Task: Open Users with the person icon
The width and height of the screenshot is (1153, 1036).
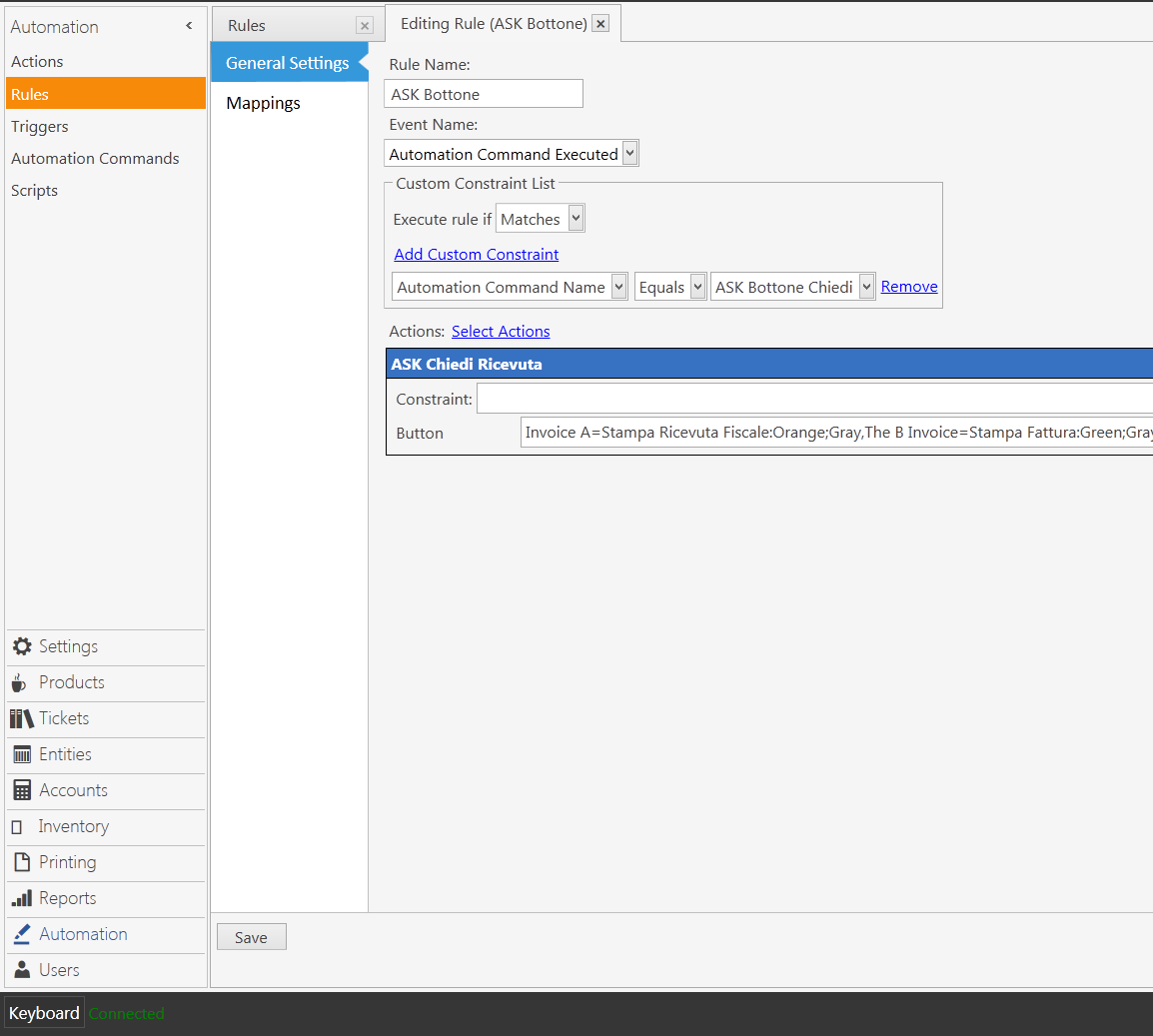Action: click(x=21, y=969)
